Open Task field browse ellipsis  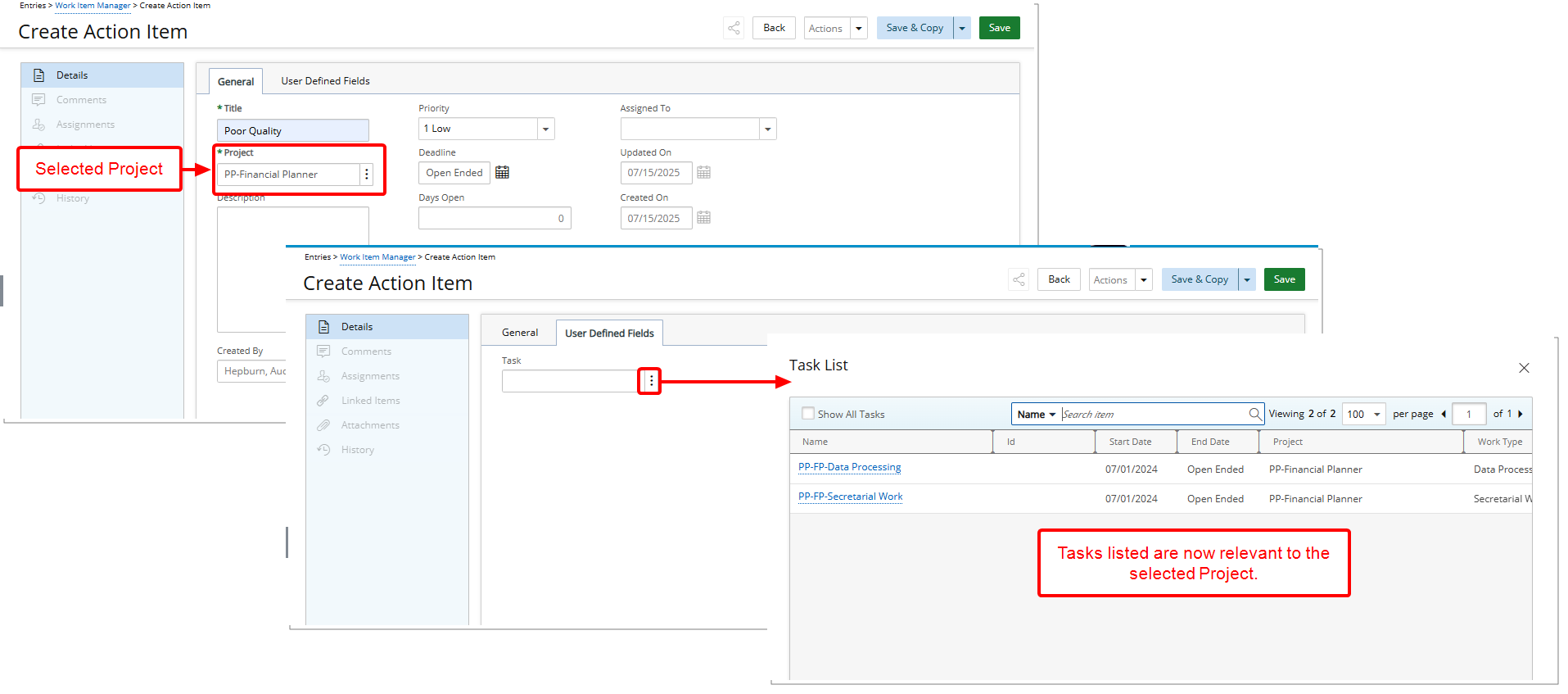pyautogui.click(x=651, y=381)
